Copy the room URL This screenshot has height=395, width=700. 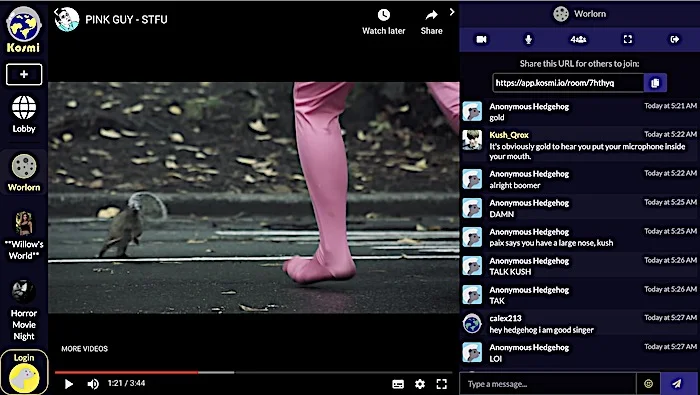[655, 83]
